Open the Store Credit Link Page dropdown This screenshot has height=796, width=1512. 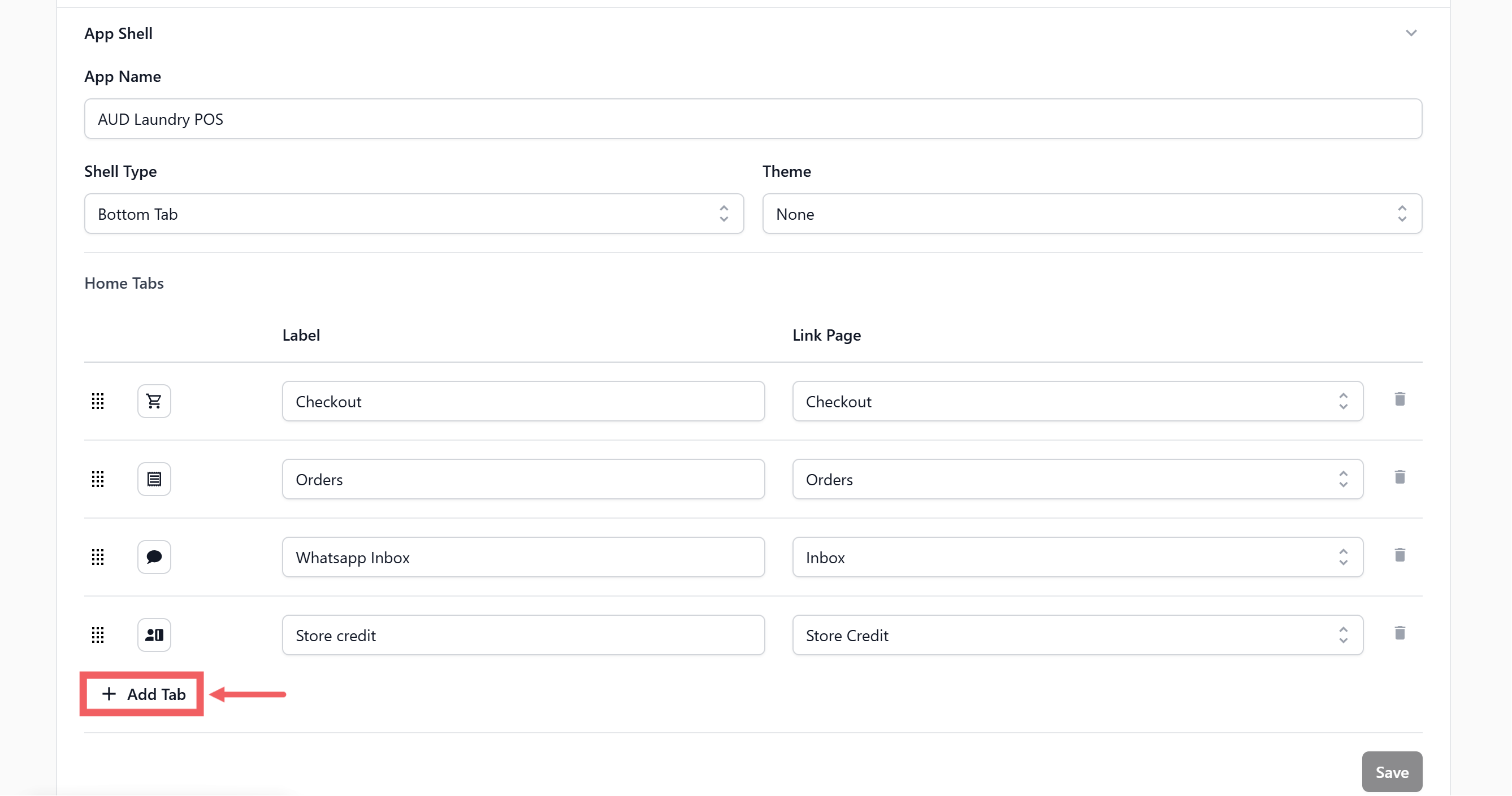click(1077, 636)
